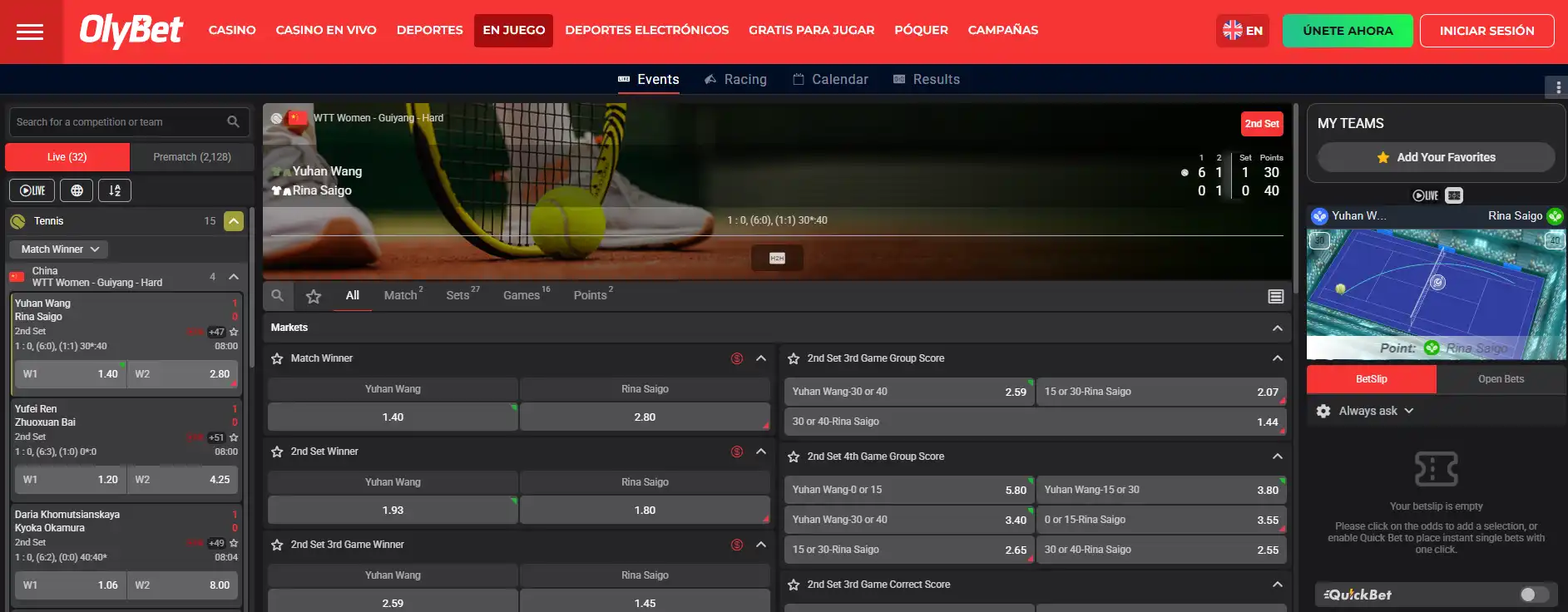Click the scoreboard view icon under My Teams

1454,195
